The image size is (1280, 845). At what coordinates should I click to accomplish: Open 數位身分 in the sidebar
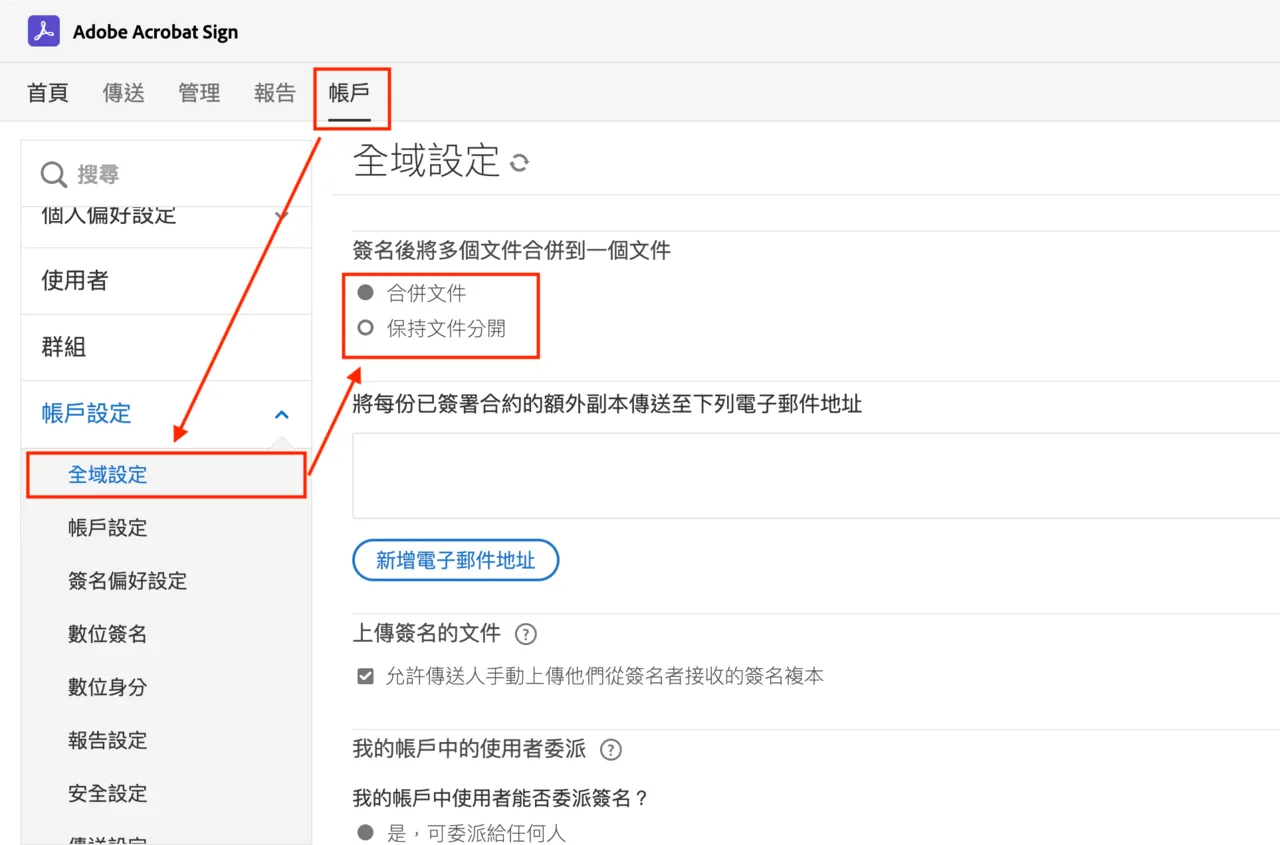coord(108,687)
